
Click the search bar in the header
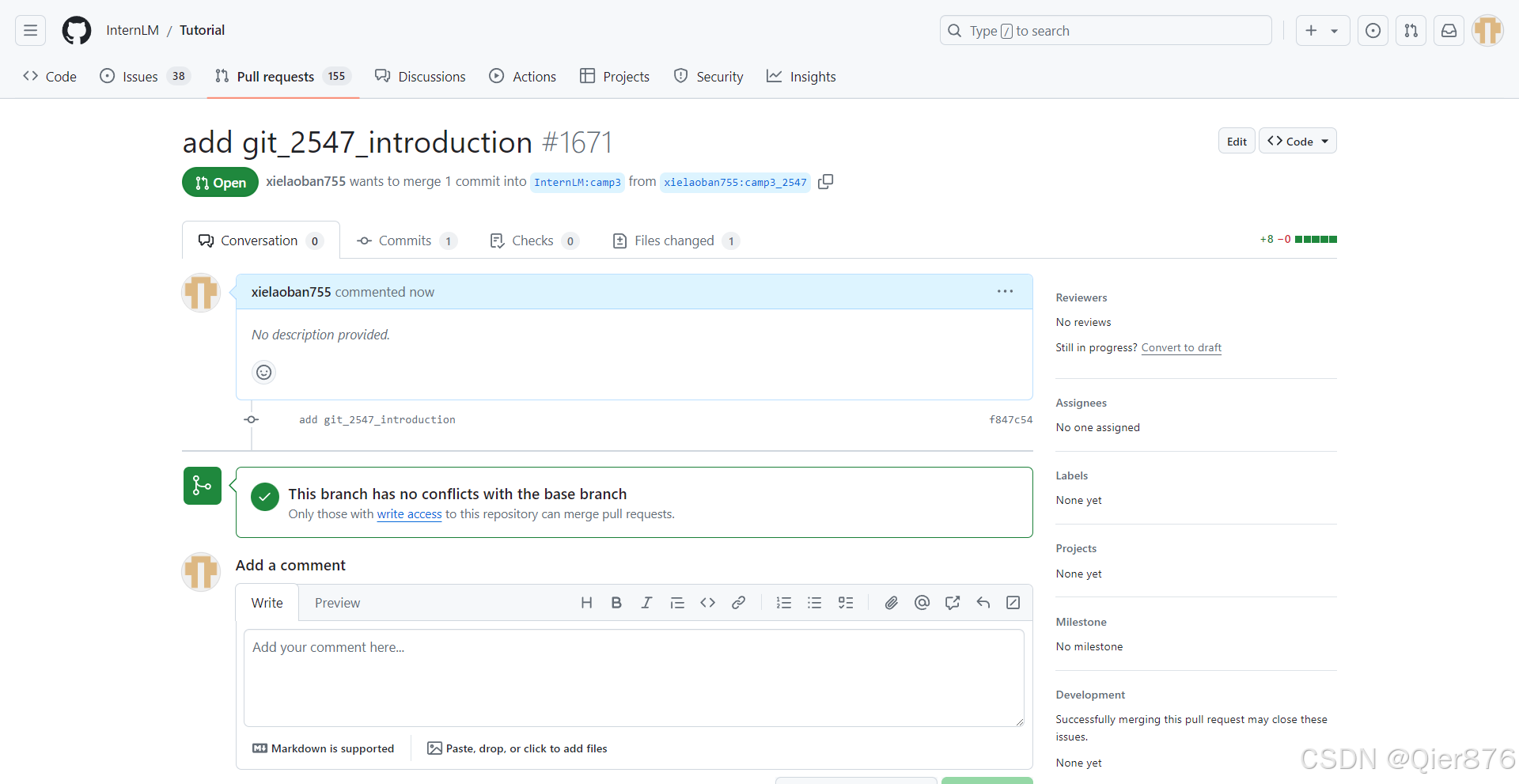1105,30
